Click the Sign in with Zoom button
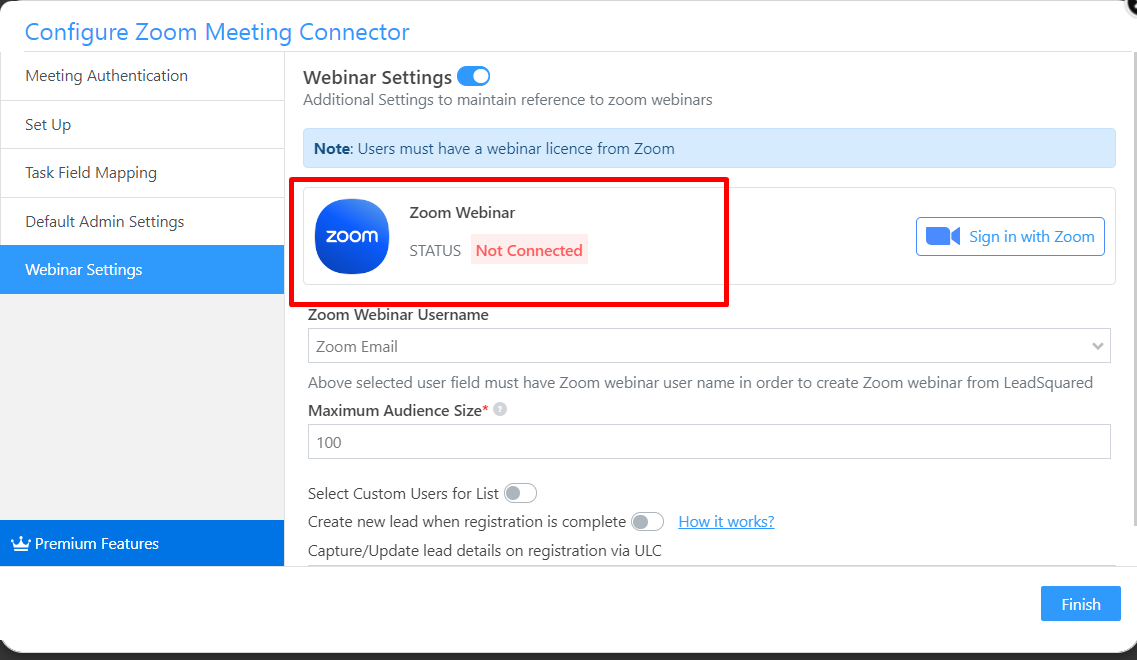Image resolution: width=1137 pixels, height=660 pixels. pyautogui.click(x=1010, y=237)
